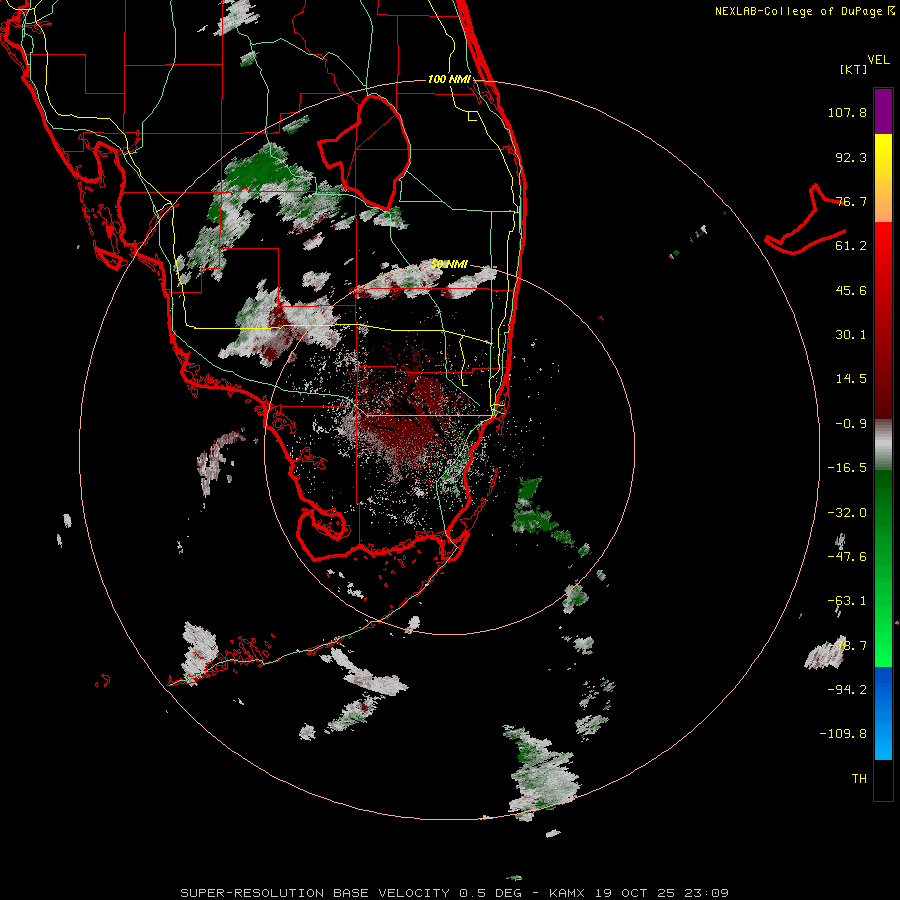Viewport: 900px width, 900px height.
Task: Click the TH label on the scale
Action: point(859,779)
